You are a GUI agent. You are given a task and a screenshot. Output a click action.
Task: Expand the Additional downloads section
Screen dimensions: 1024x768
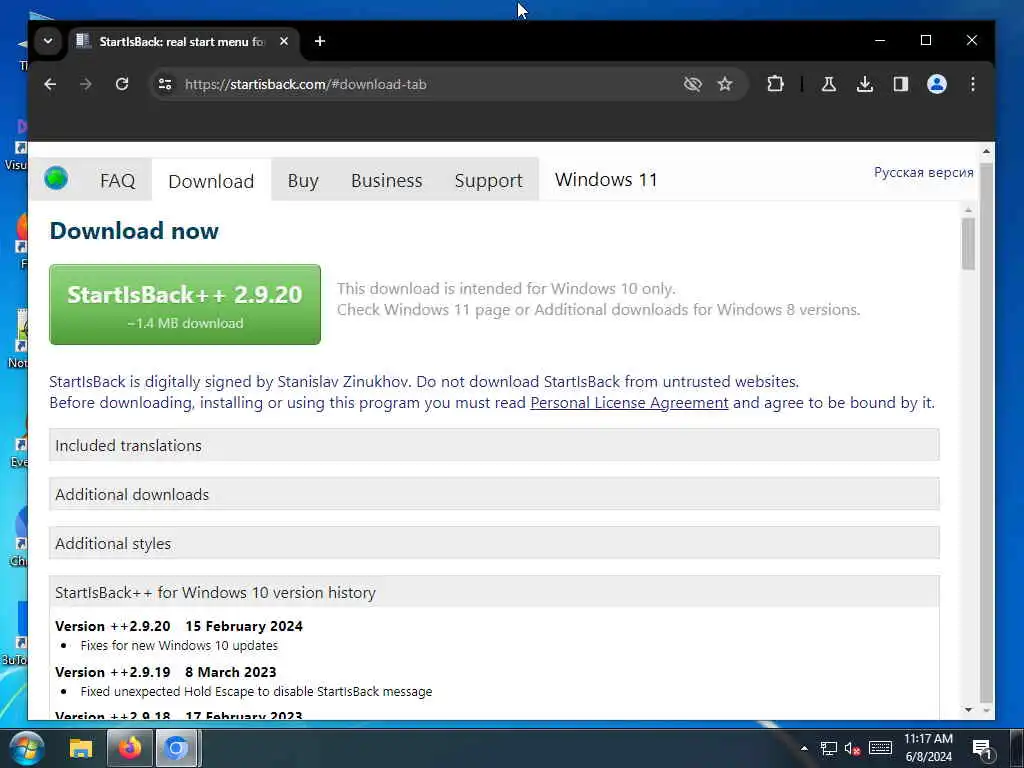(494, 494)
